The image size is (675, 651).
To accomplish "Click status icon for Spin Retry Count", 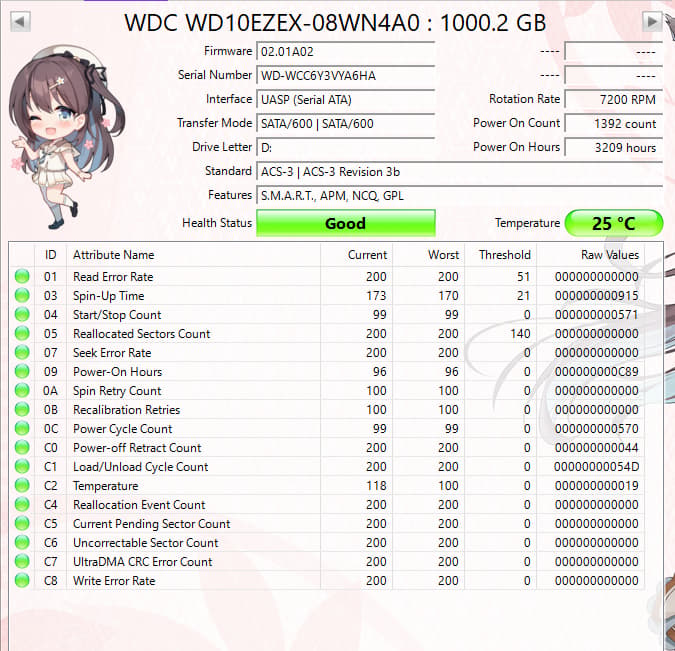I will pyautogui.click(x=22, y=390).
